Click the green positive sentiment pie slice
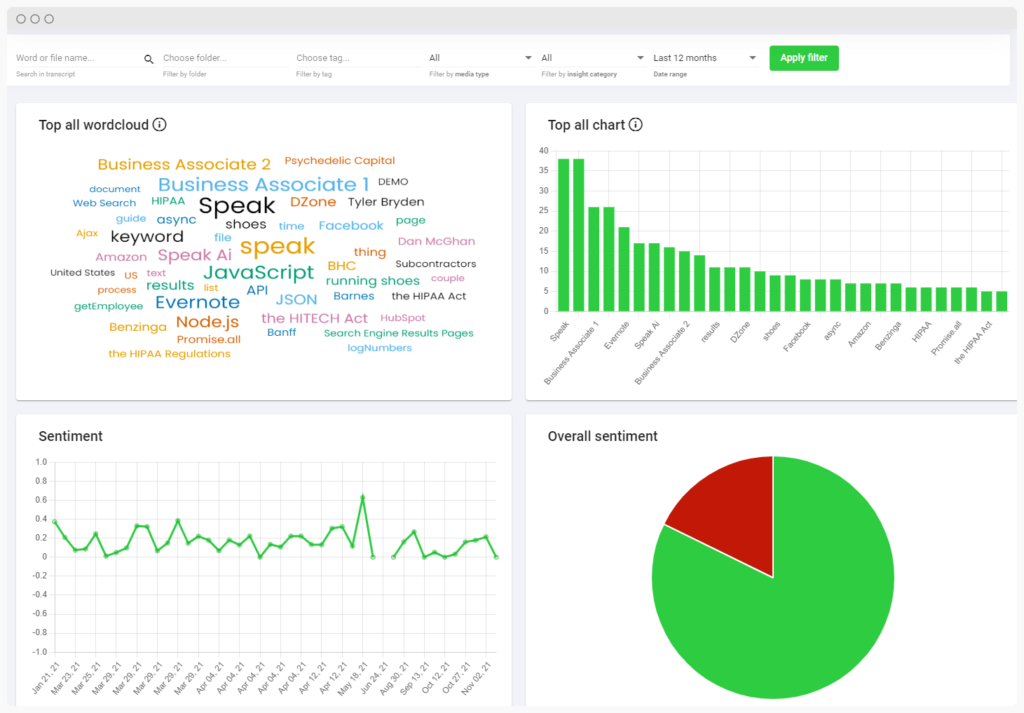The image size is (1024, 713). pos(790,600)
